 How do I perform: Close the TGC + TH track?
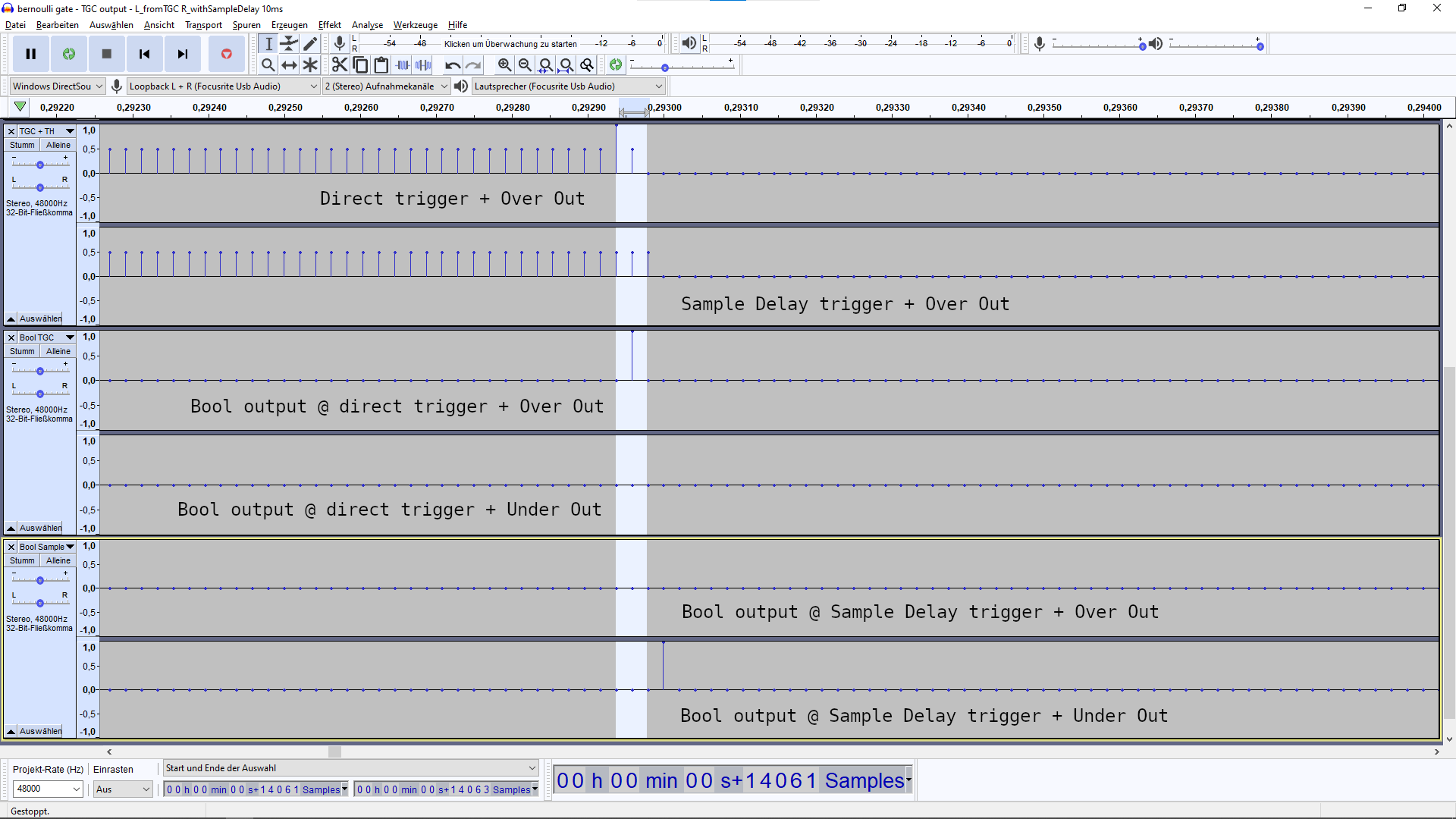(11, 131)
